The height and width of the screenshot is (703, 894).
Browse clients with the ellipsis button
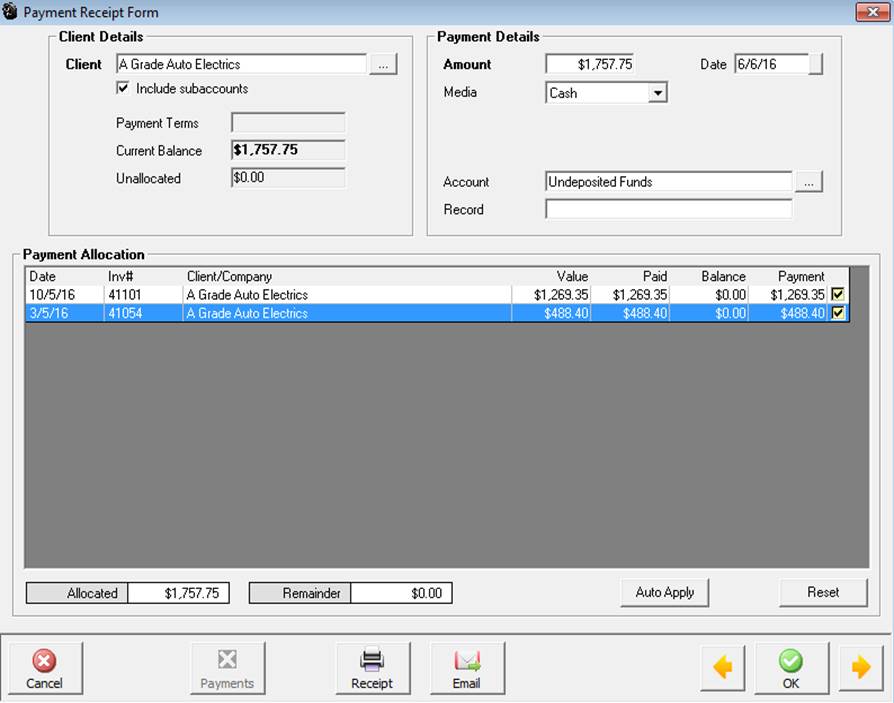tap(383, 64)
